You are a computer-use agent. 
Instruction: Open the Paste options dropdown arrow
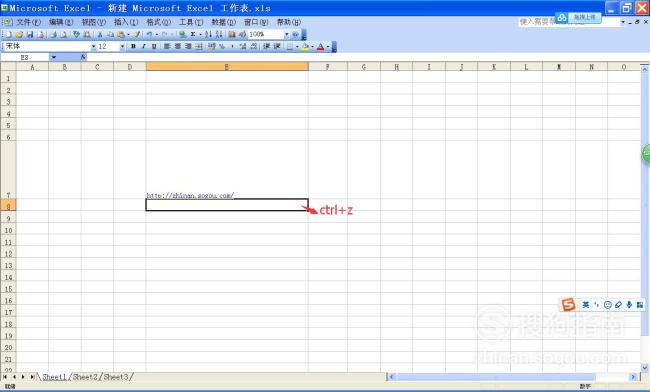(128, 34)
